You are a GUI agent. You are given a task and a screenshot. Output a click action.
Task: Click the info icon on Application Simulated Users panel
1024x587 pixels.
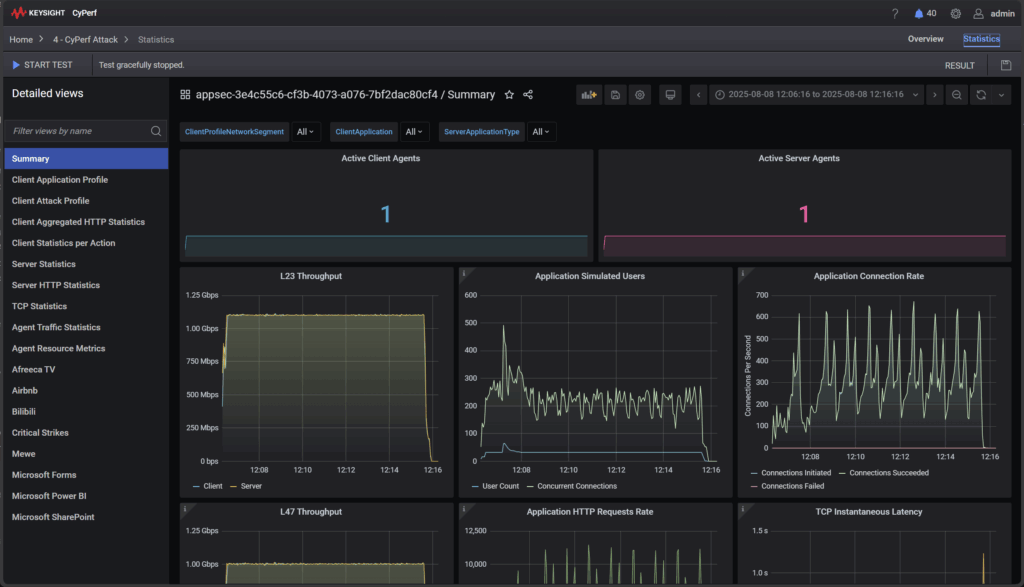464,273
